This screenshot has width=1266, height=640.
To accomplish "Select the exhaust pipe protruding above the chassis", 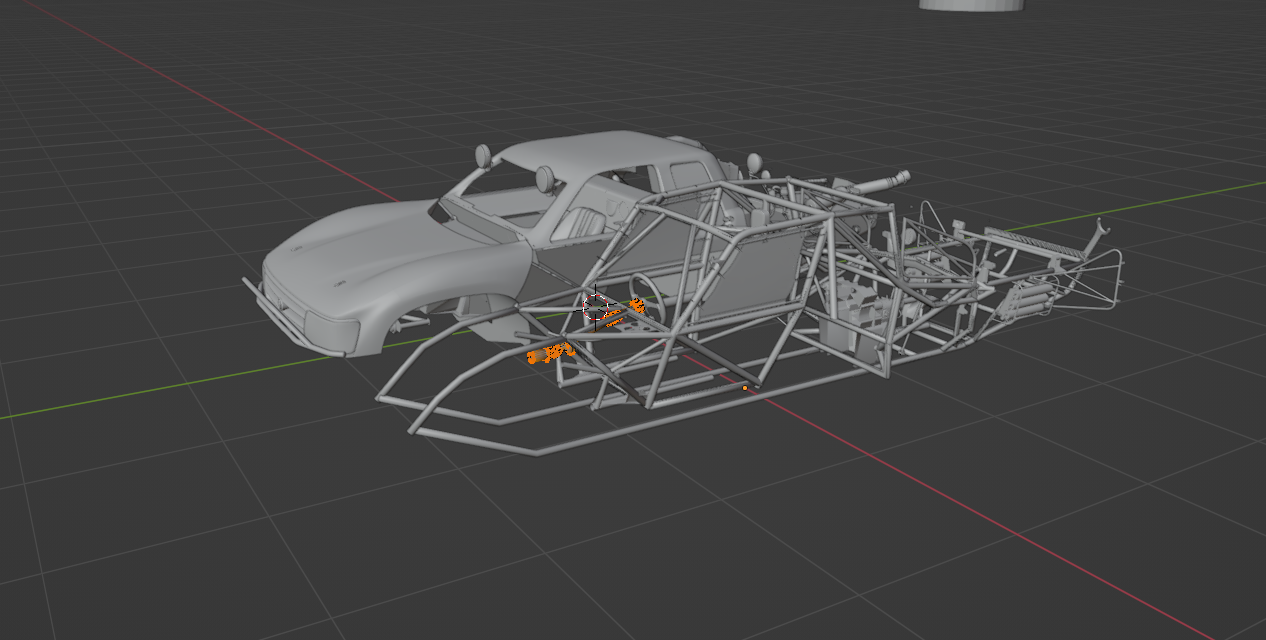I will (880, 183).
